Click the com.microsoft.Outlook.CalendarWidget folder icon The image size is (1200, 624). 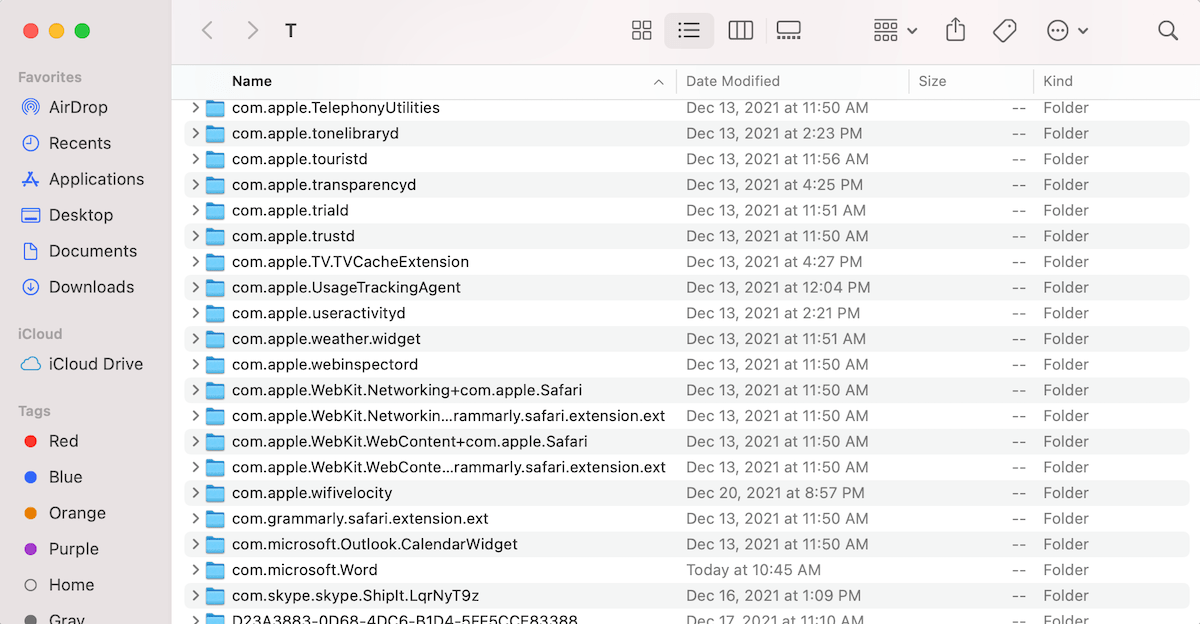tap(215, 544)
